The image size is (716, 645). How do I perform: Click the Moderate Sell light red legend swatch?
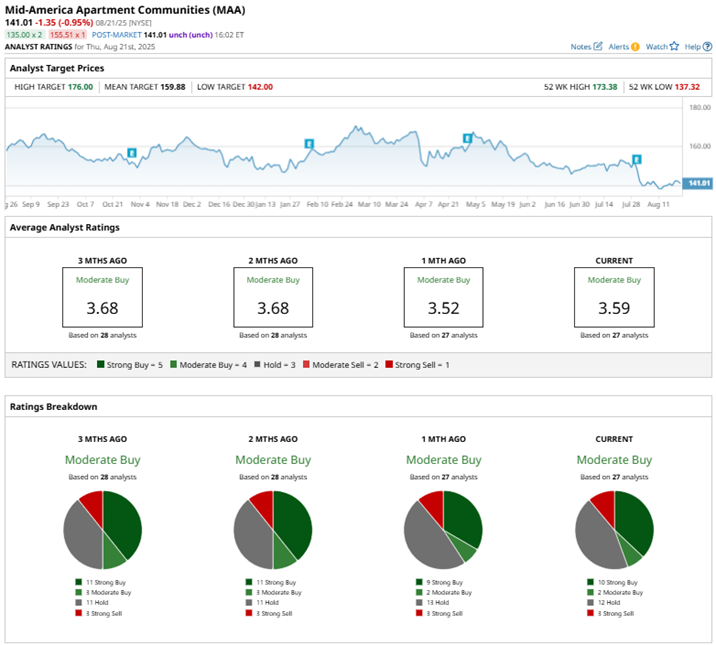pyautogui.click(x=306, y=364)
